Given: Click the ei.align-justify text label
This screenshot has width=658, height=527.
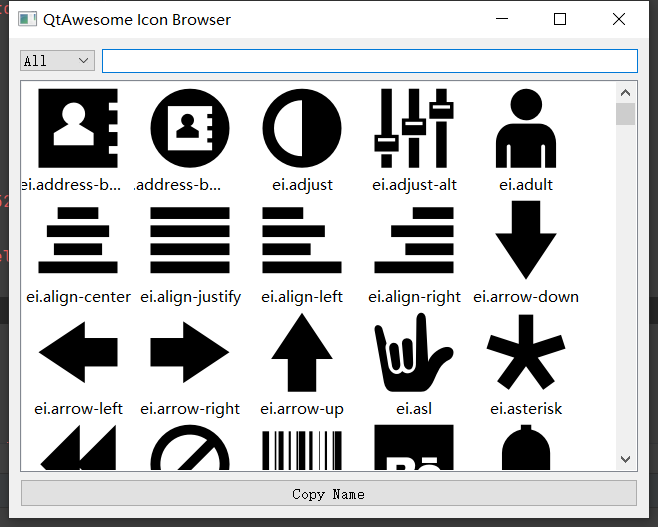Looking at the screenshot, I should [191, 297].
